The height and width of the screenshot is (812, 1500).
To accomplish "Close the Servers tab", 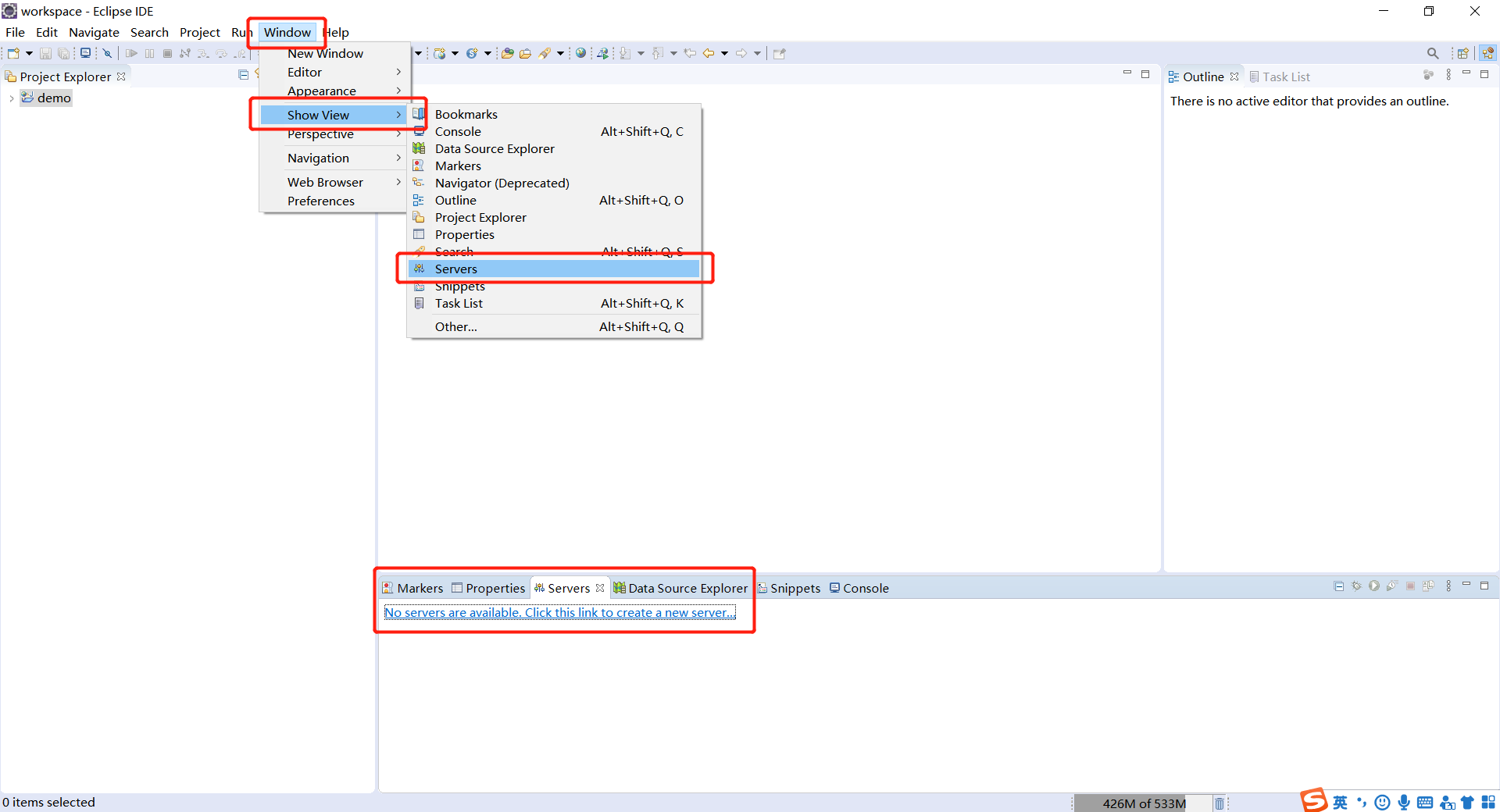I will click(x=600, y=588).
